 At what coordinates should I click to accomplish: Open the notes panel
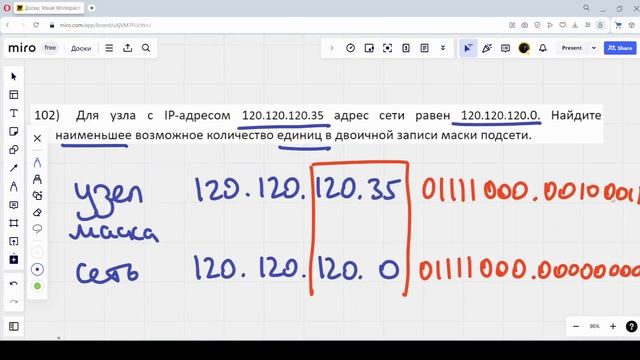pos(424,48)
